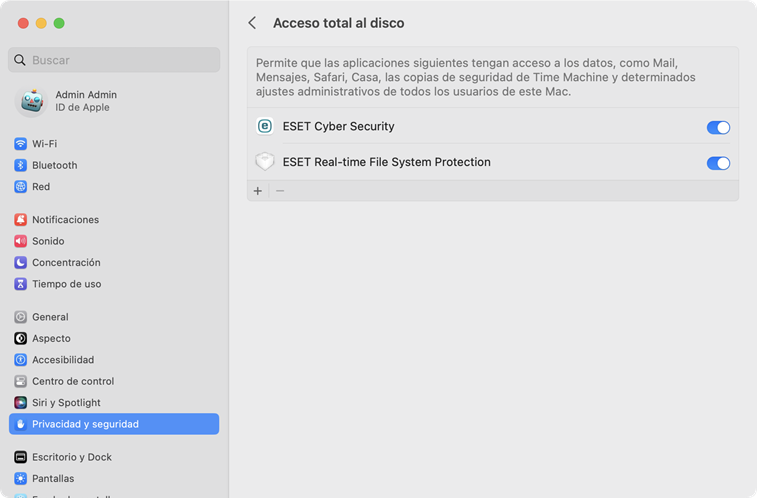Open Notificaciones via its bell icon
The width and height of the screenshot is (757, 499).
(x=20, y=220)
